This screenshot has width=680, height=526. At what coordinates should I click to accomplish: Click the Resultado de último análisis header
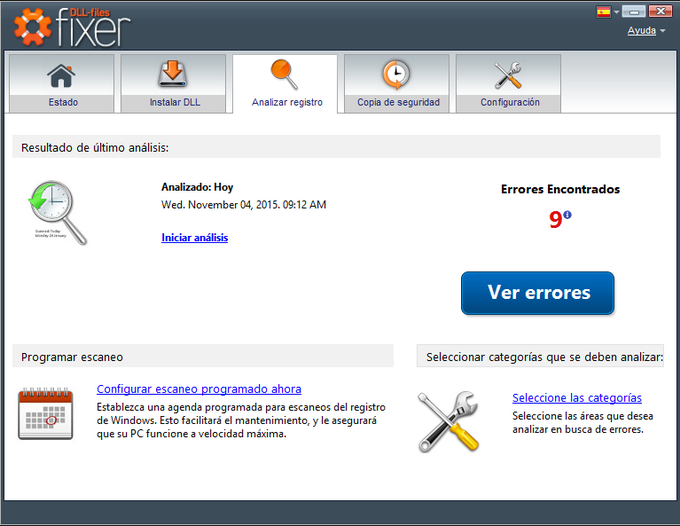[x=337, y=147]
